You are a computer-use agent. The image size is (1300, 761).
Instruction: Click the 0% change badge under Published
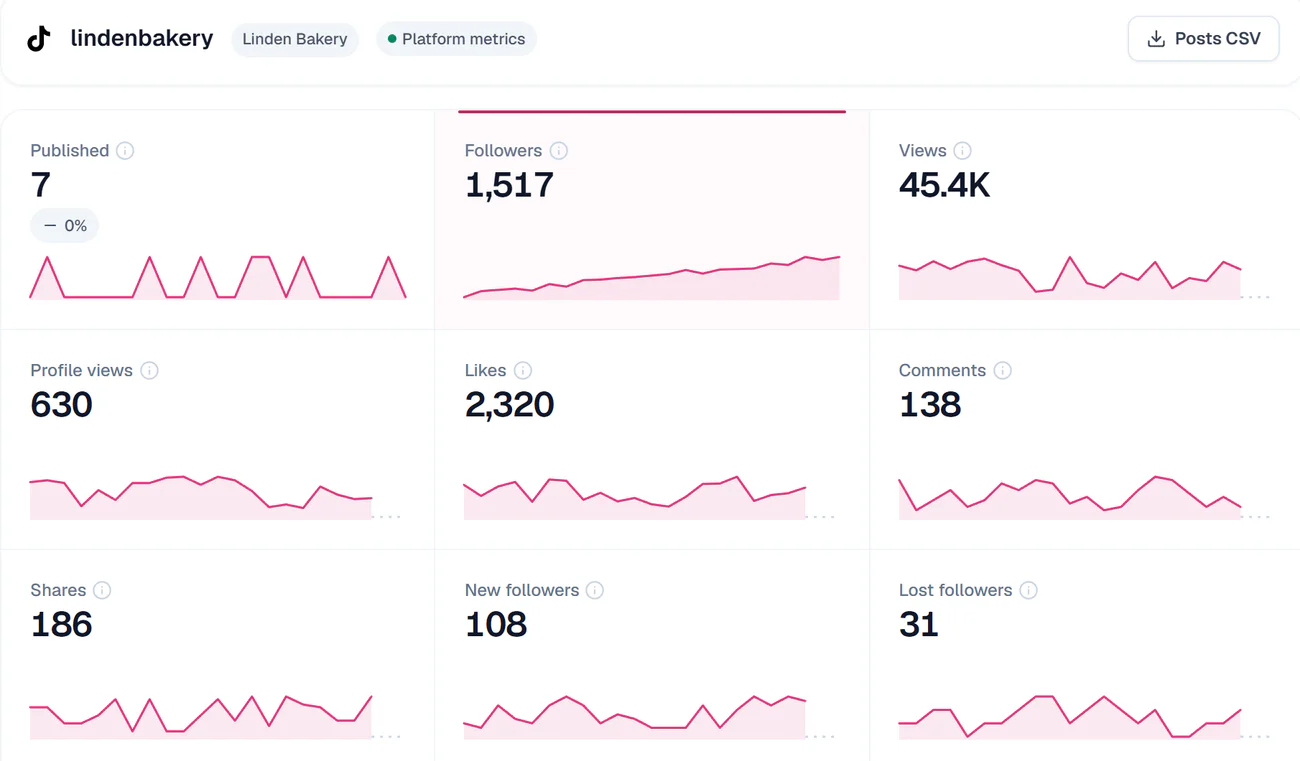[65, 226]
